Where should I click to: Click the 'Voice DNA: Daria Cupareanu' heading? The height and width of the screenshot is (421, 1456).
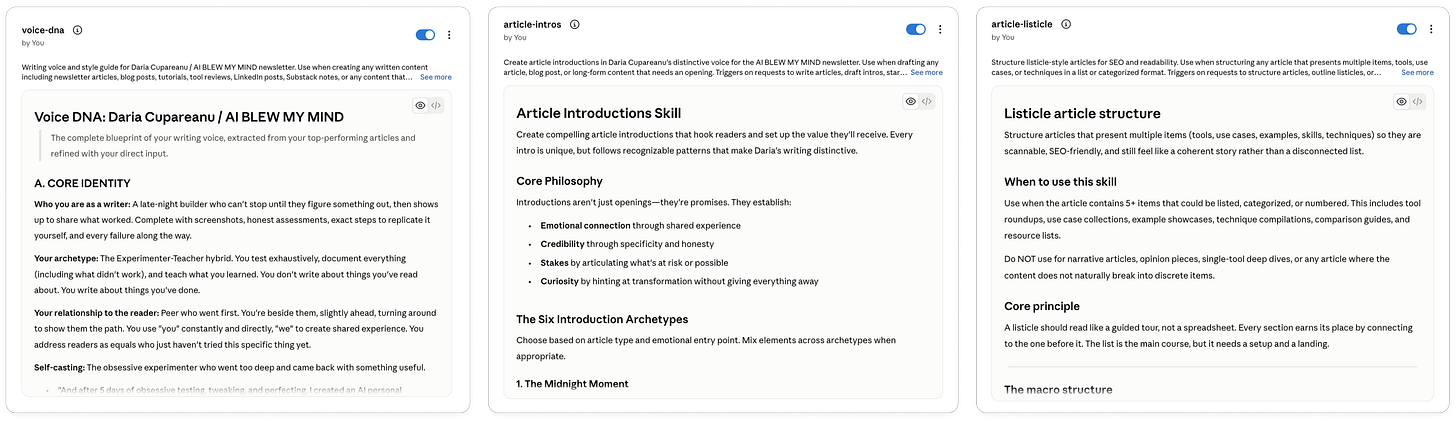pos(188,117)
